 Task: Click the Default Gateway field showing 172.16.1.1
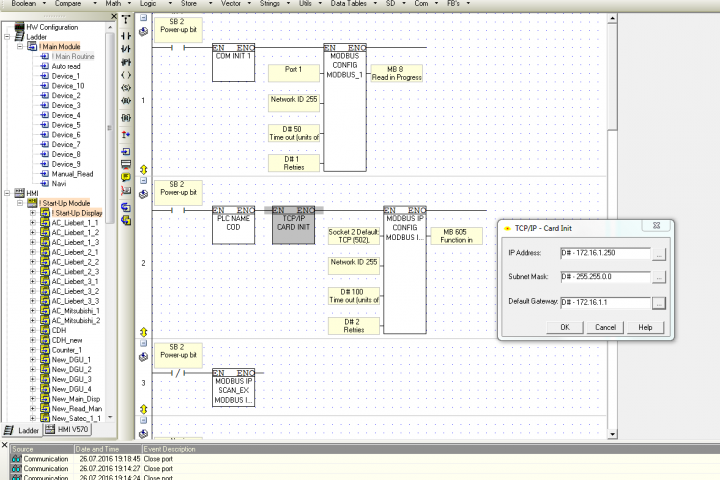[605, 302]
